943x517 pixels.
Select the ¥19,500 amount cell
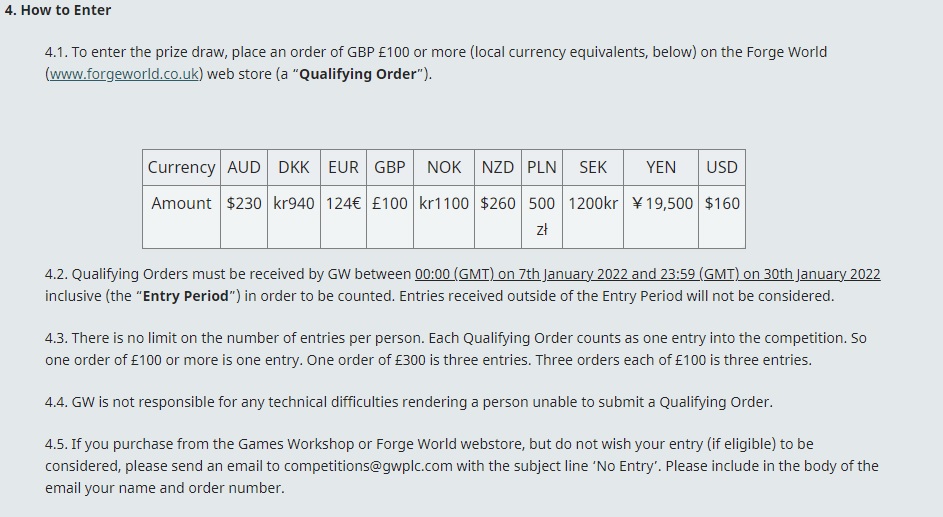click(661, 216)
